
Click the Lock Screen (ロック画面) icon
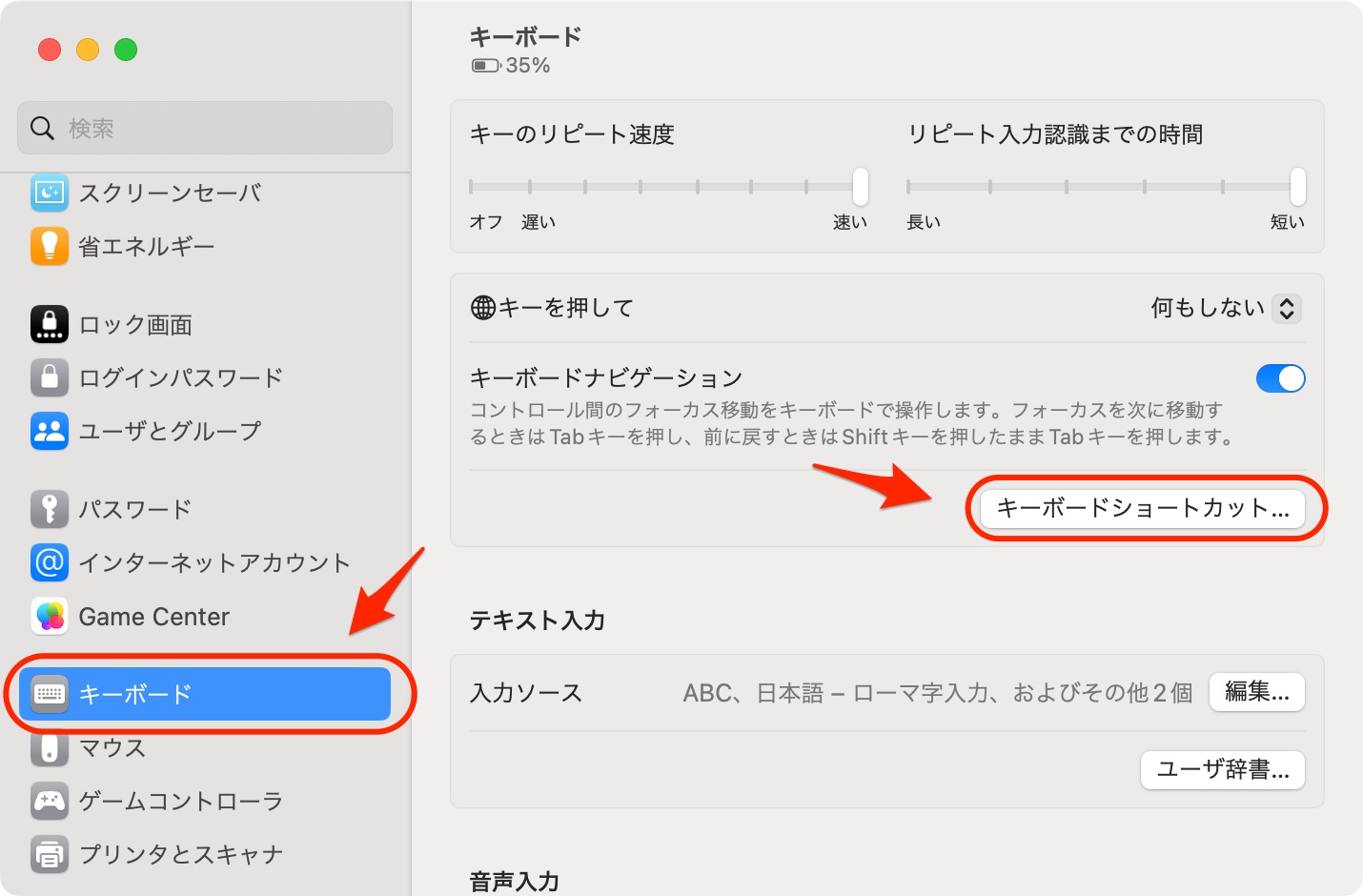pos(50,324)
